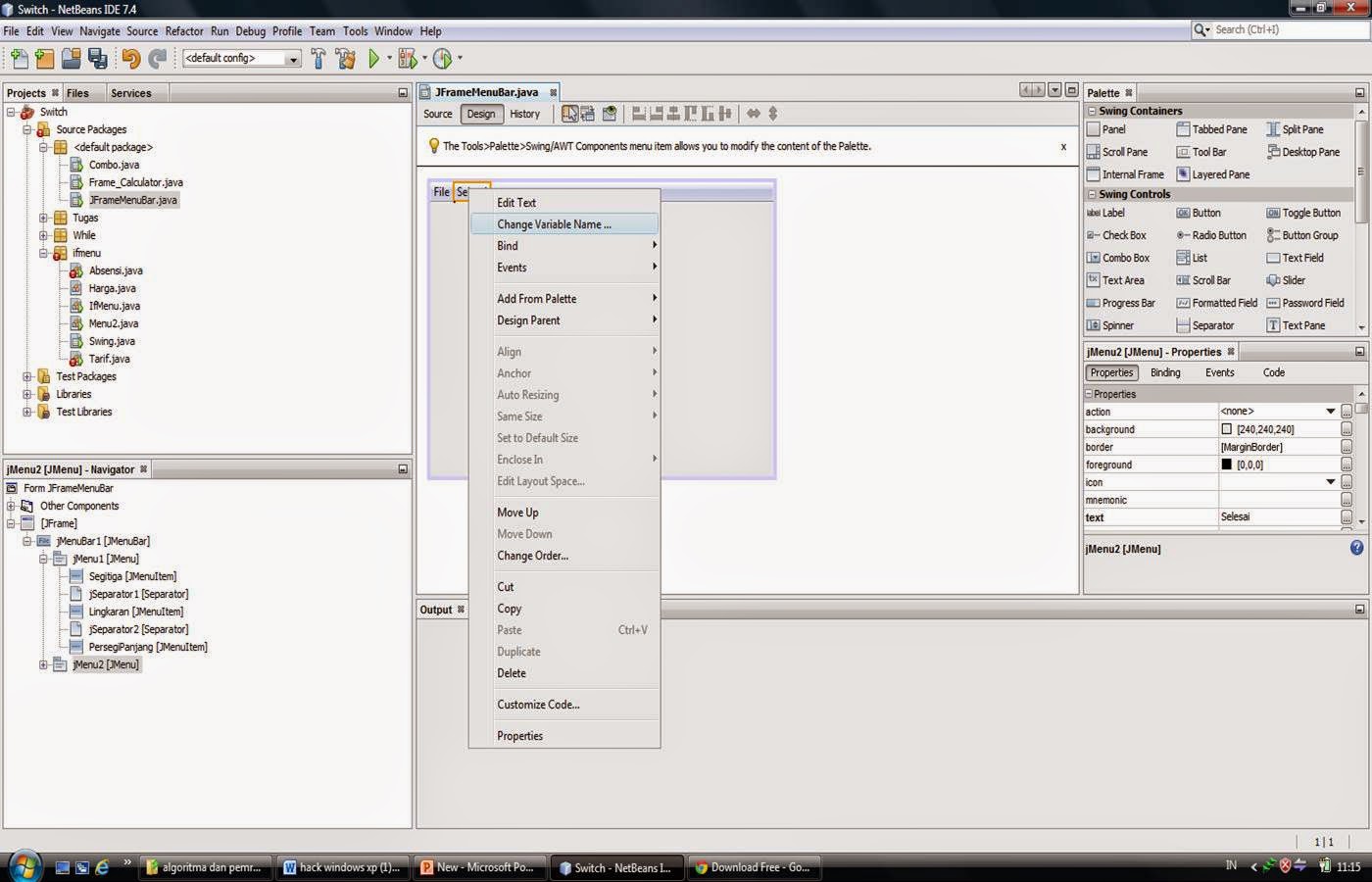
Task: Click the New File toolbar icon
Action: click(19, 59)
